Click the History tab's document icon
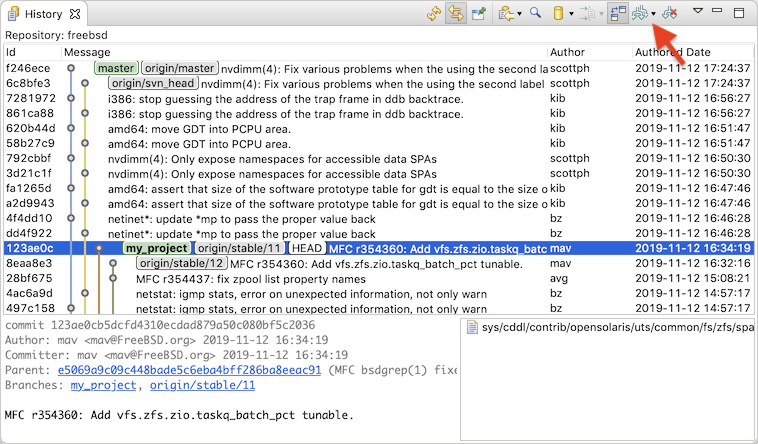This screenshot has width=758, height=444. click(x=14, y=14)
